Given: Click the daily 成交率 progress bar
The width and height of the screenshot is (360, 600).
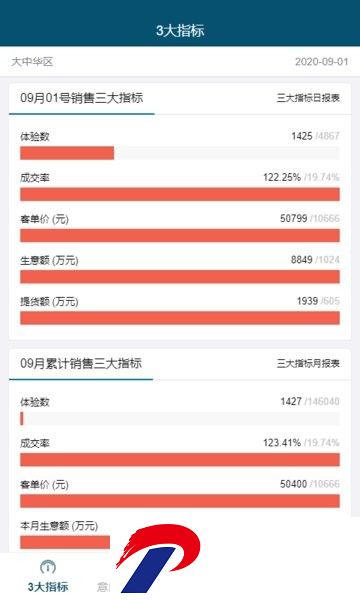Looking at the screenshot, I should [x=180, y=194].
